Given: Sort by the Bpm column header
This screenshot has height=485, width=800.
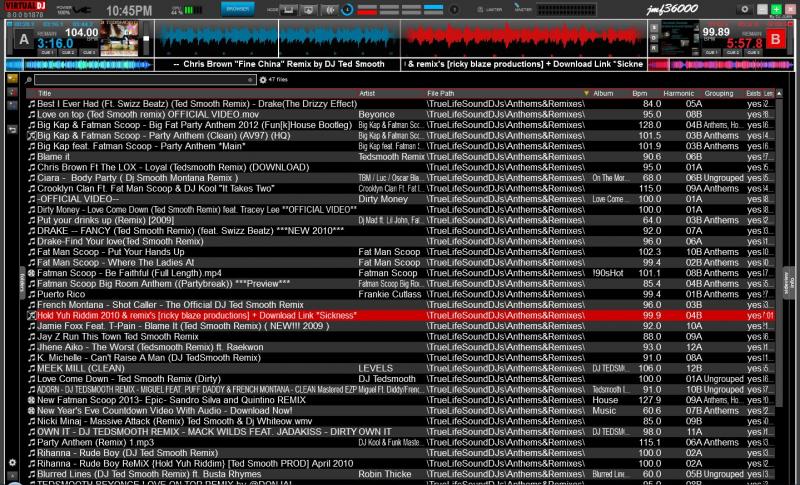Looking at the screenshot, I should 640,93.
